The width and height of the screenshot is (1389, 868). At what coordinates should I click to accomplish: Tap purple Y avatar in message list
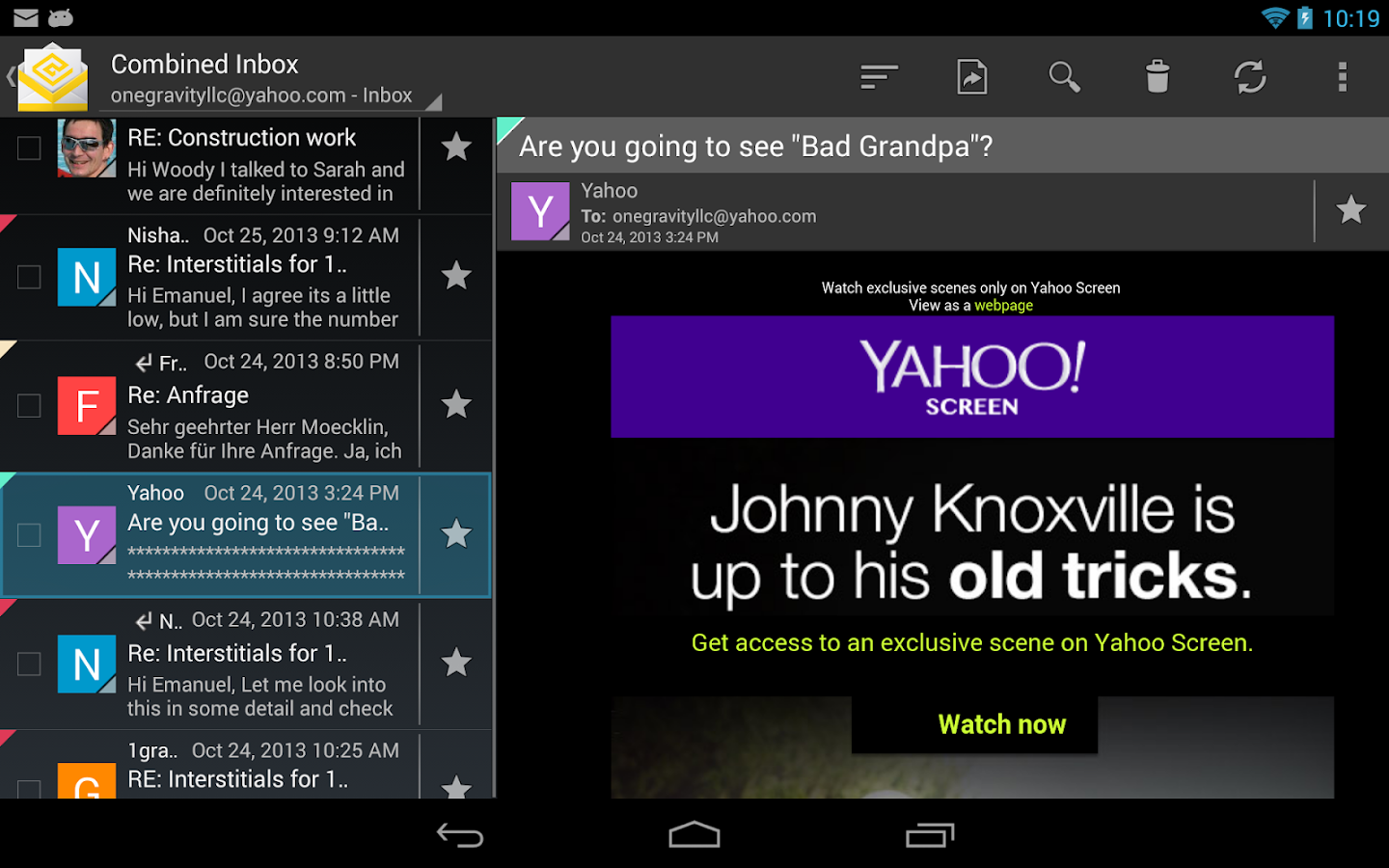(87, 535)
